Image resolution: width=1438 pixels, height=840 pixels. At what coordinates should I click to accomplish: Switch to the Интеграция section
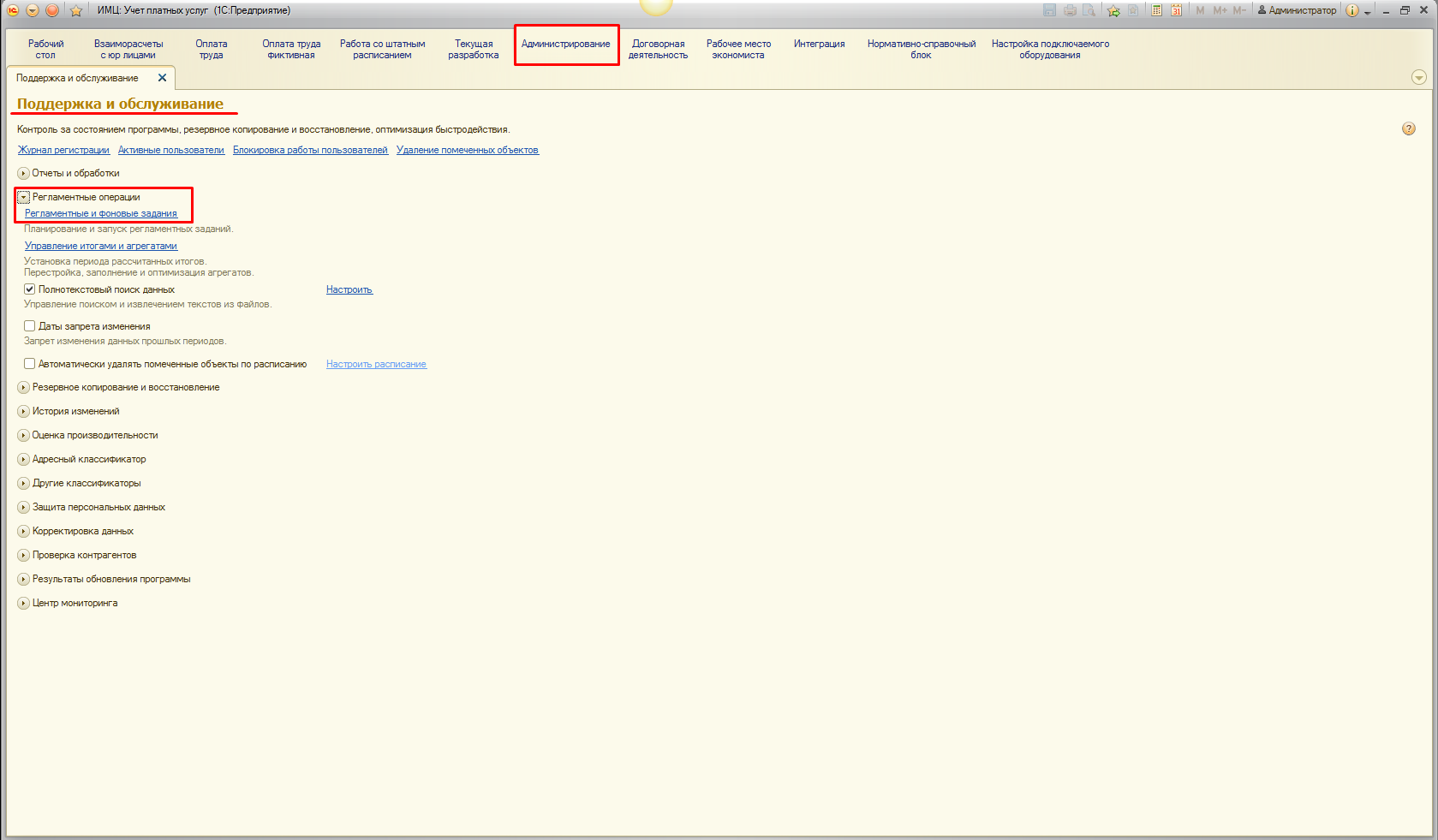click(x=819, y=45)
